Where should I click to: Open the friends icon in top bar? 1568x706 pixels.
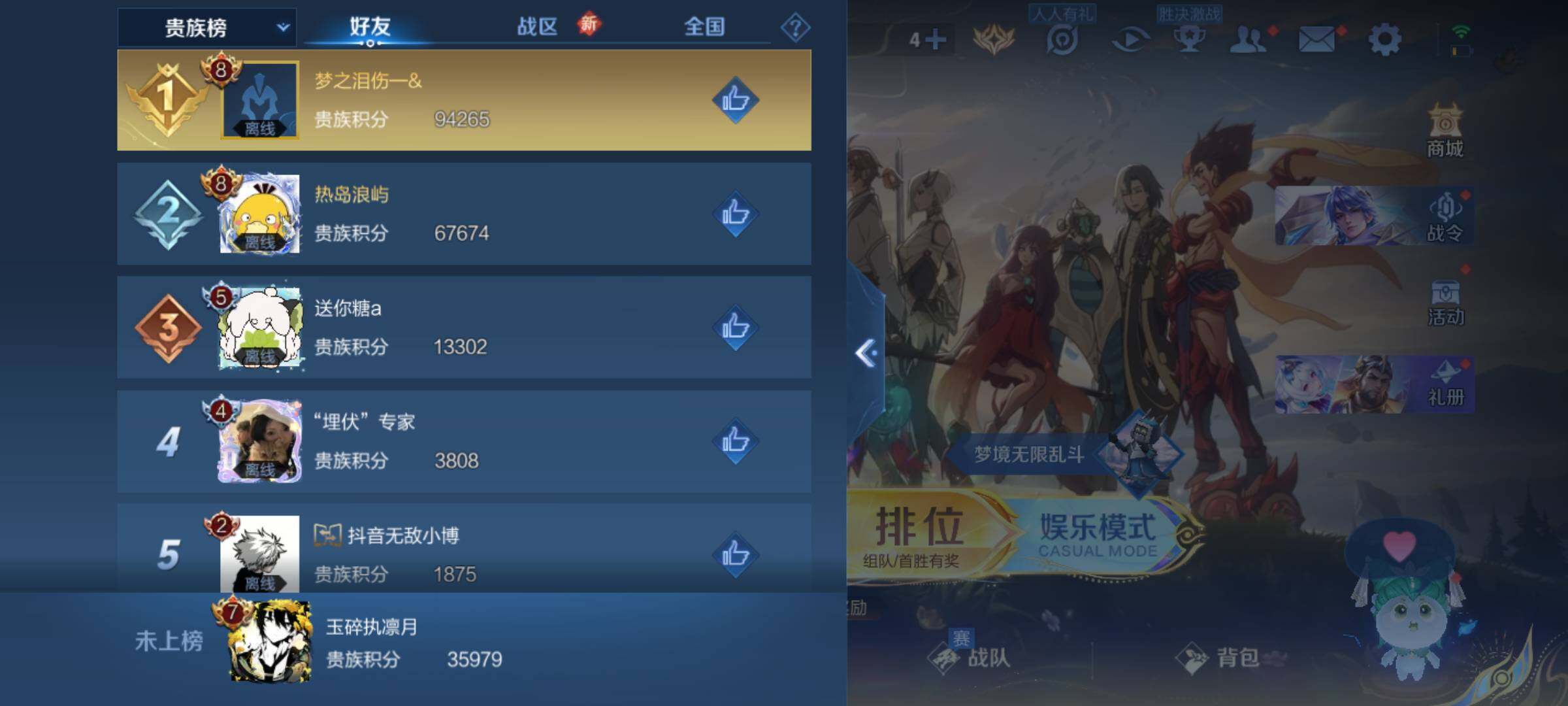coord(1248,41)
